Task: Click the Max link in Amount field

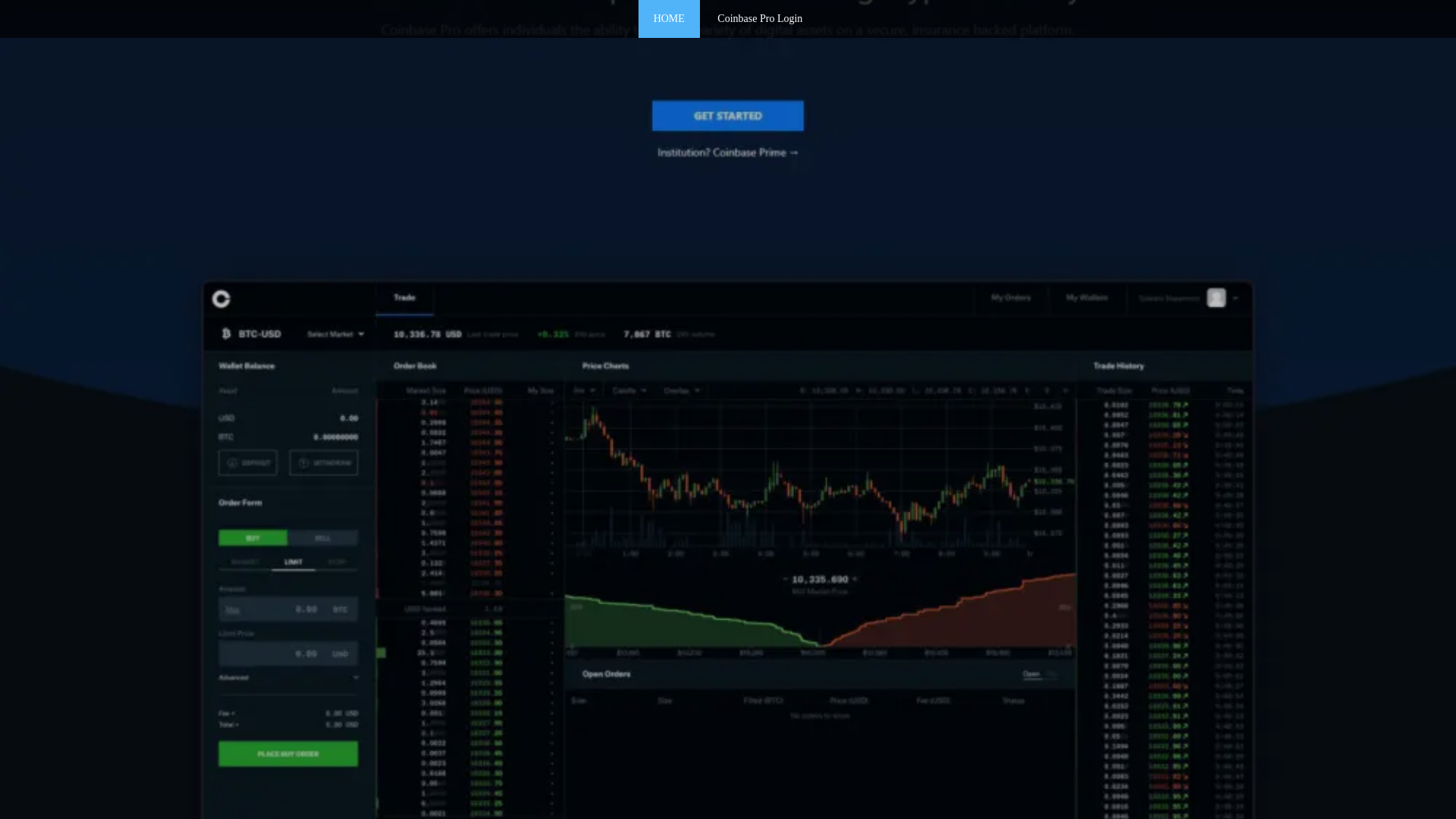Action: click(232, 610)
